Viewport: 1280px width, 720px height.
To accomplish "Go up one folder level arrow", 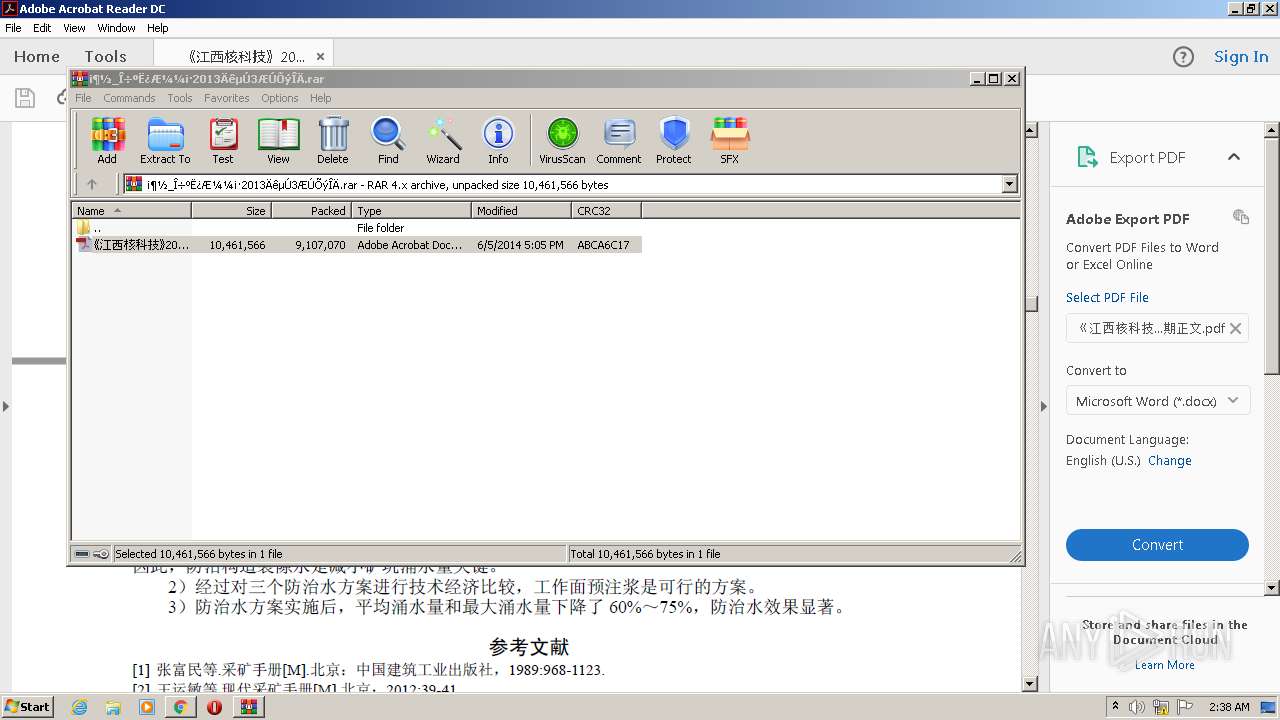I will (92, 184).
